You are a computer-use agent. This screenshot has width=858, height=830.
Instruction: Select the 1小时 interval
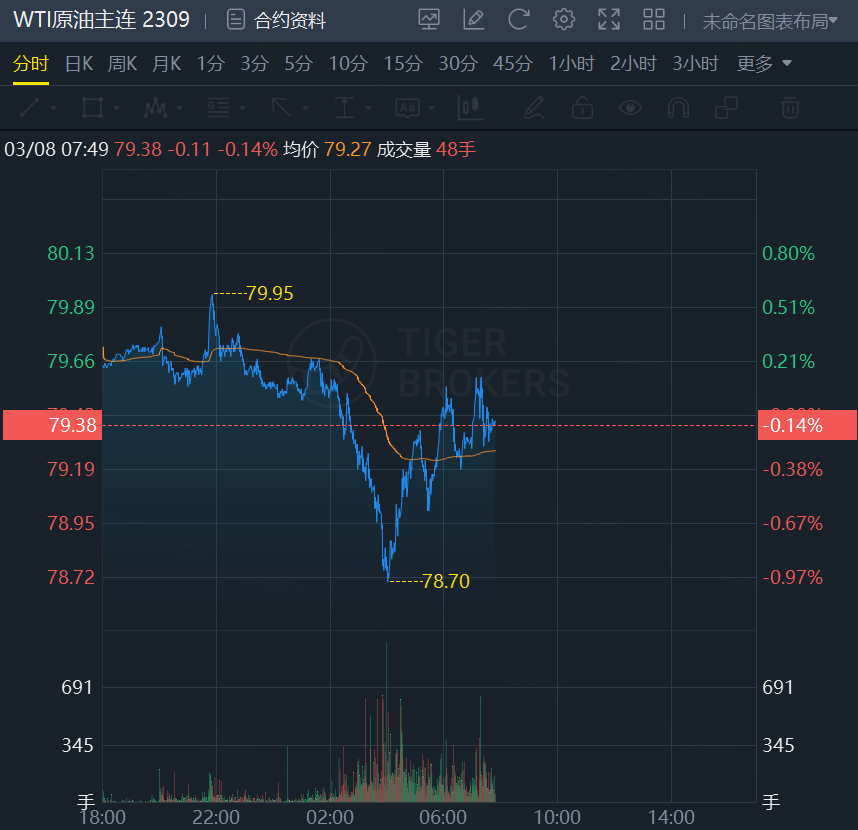click(x=574, y=64)
